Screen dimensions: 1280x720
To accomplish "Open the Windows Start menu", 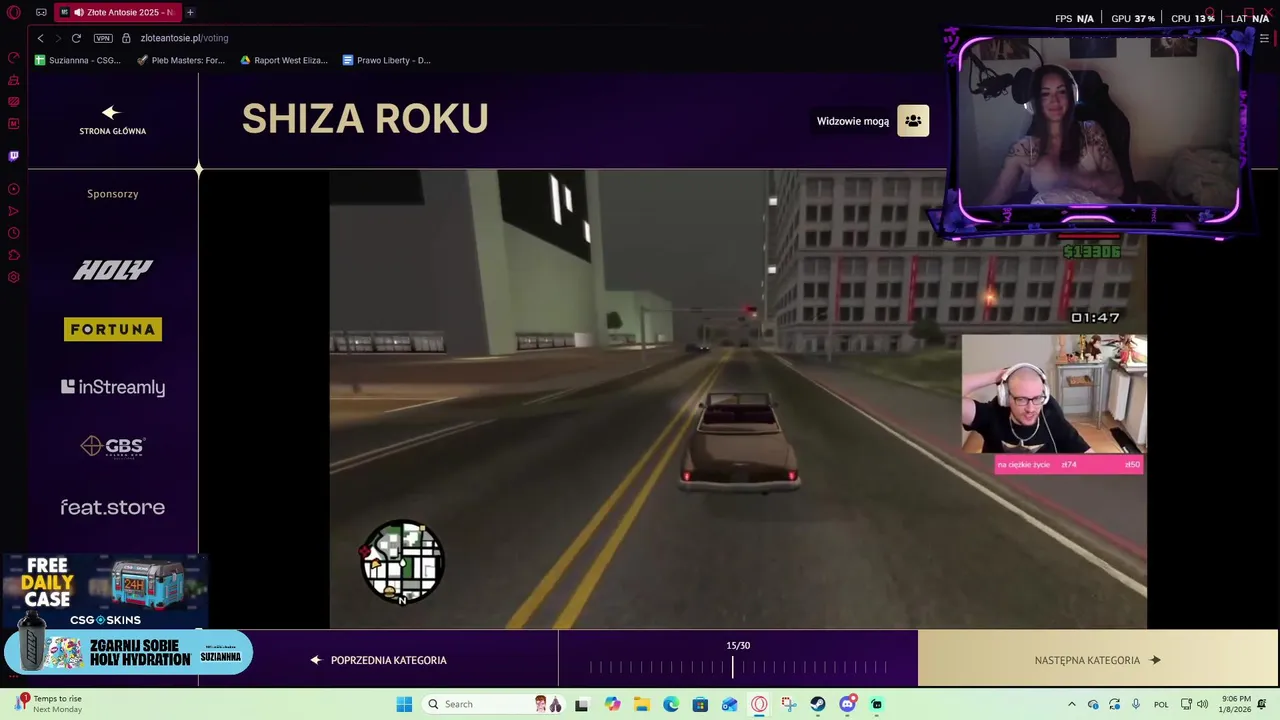I will [x=404, y=704].
